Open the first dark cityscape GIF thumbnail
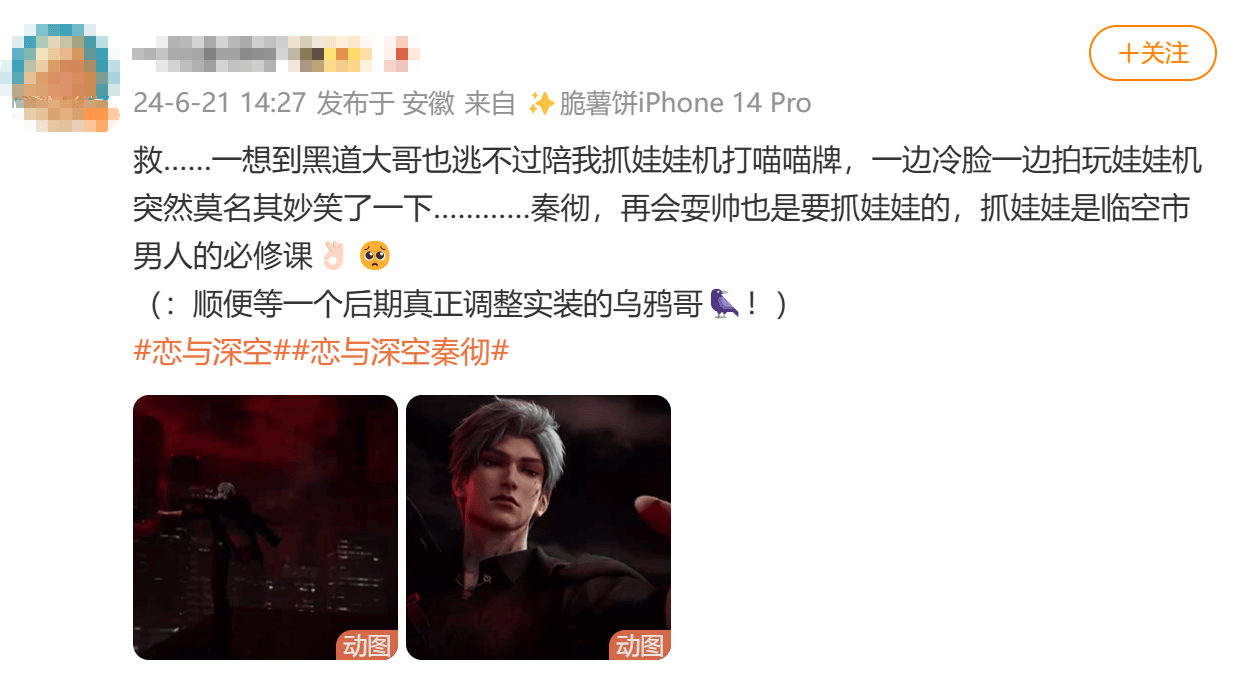1243x699 pixels. [x=265, y=527]
